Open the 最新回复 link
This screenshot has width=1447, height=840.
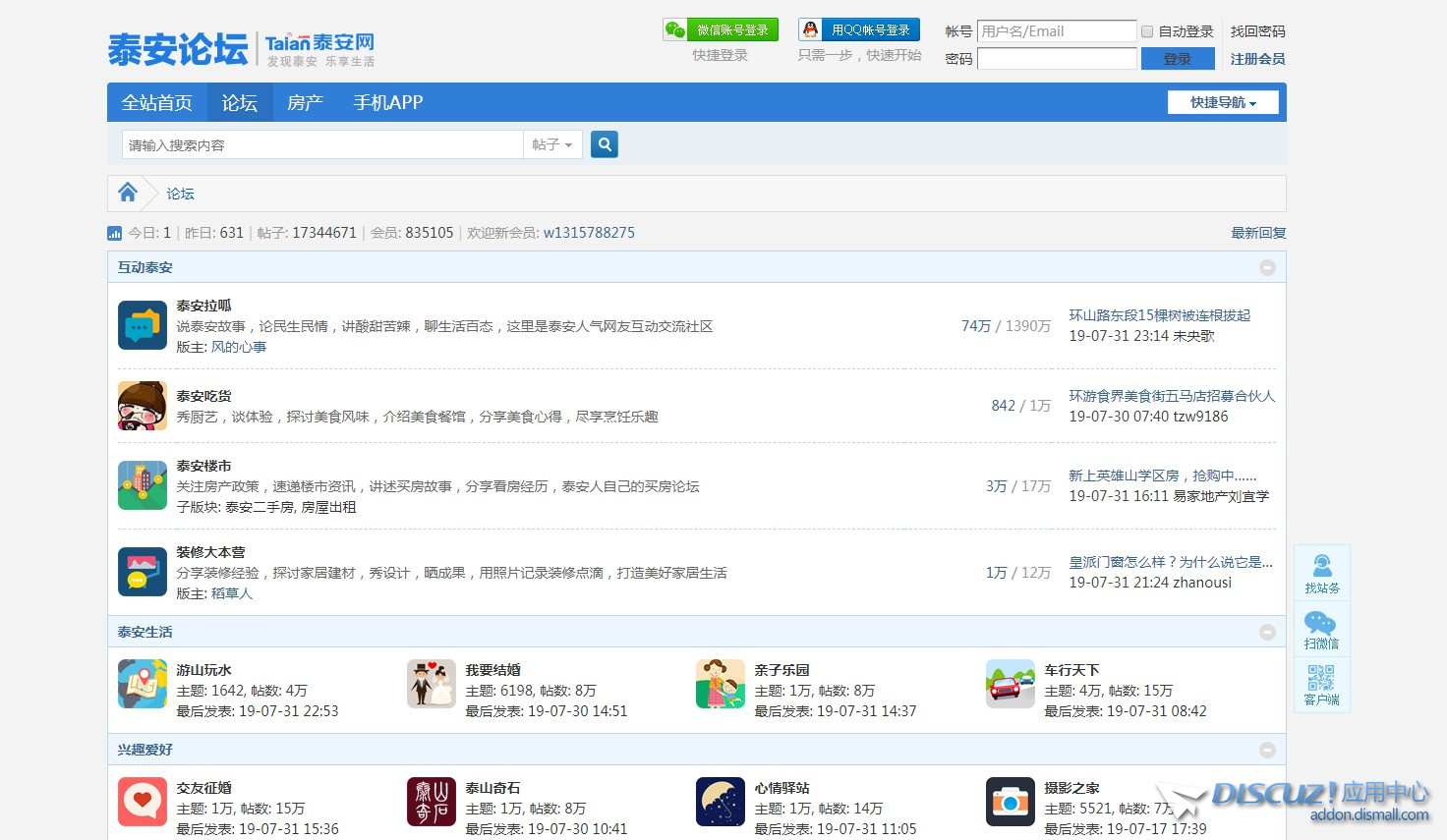coord(1258,233)
